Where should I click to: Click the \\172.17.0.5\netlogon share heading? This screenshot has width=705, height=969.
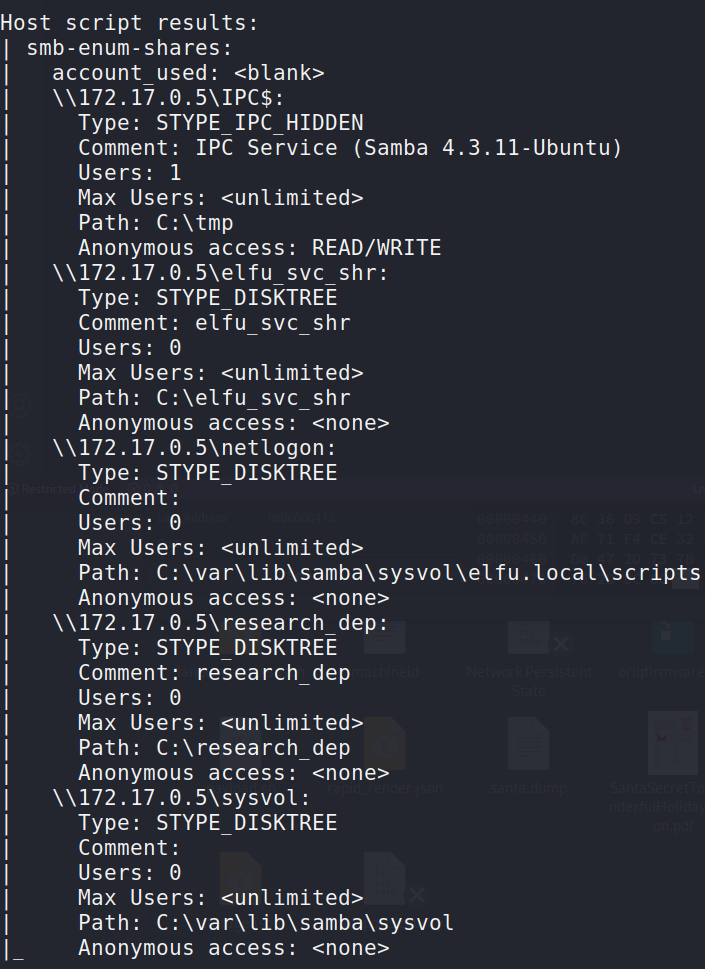click(194, 447)
